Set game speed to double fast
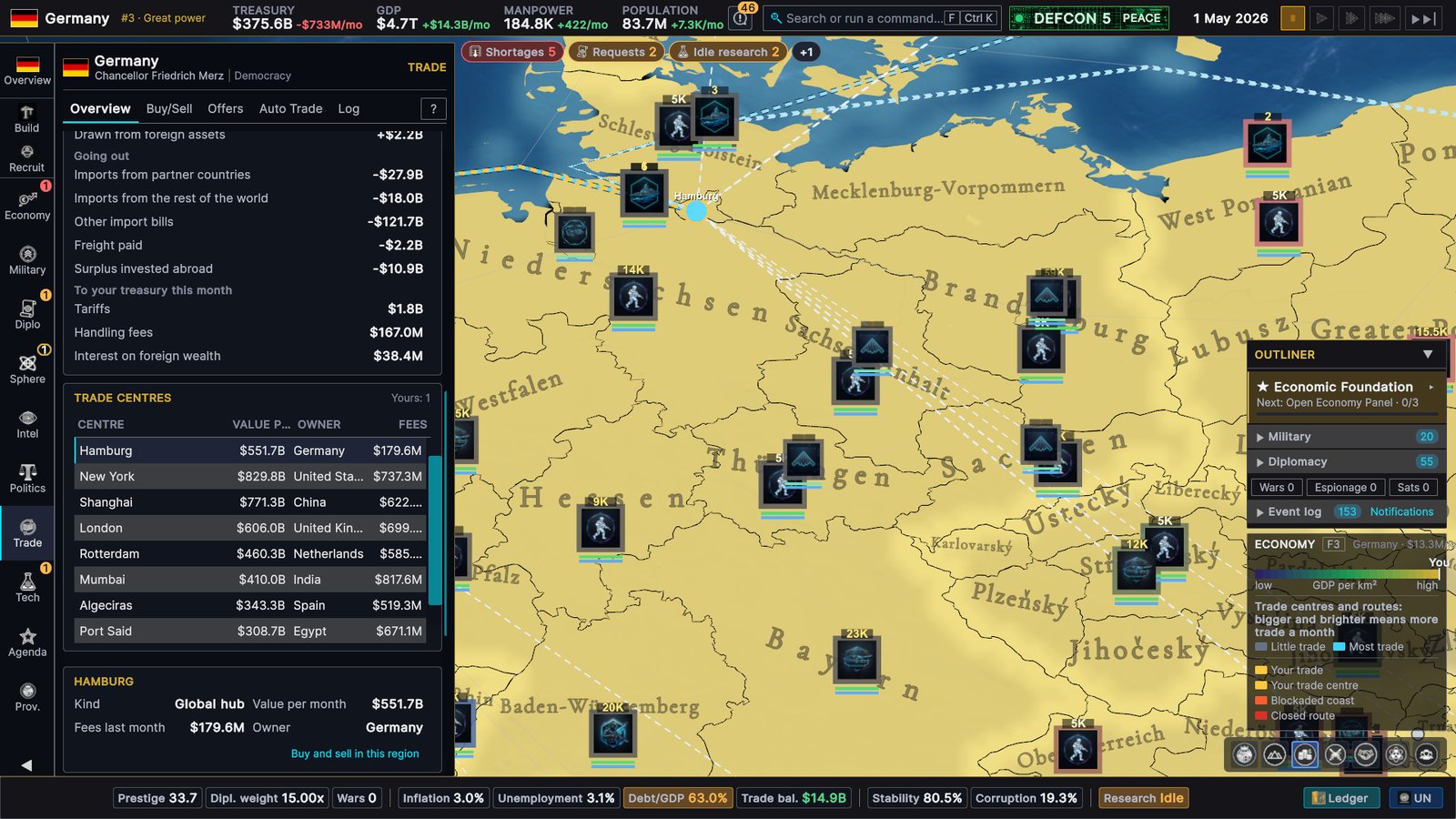The width and height of the screenshot is (1456, 819). pos(1352,18)
